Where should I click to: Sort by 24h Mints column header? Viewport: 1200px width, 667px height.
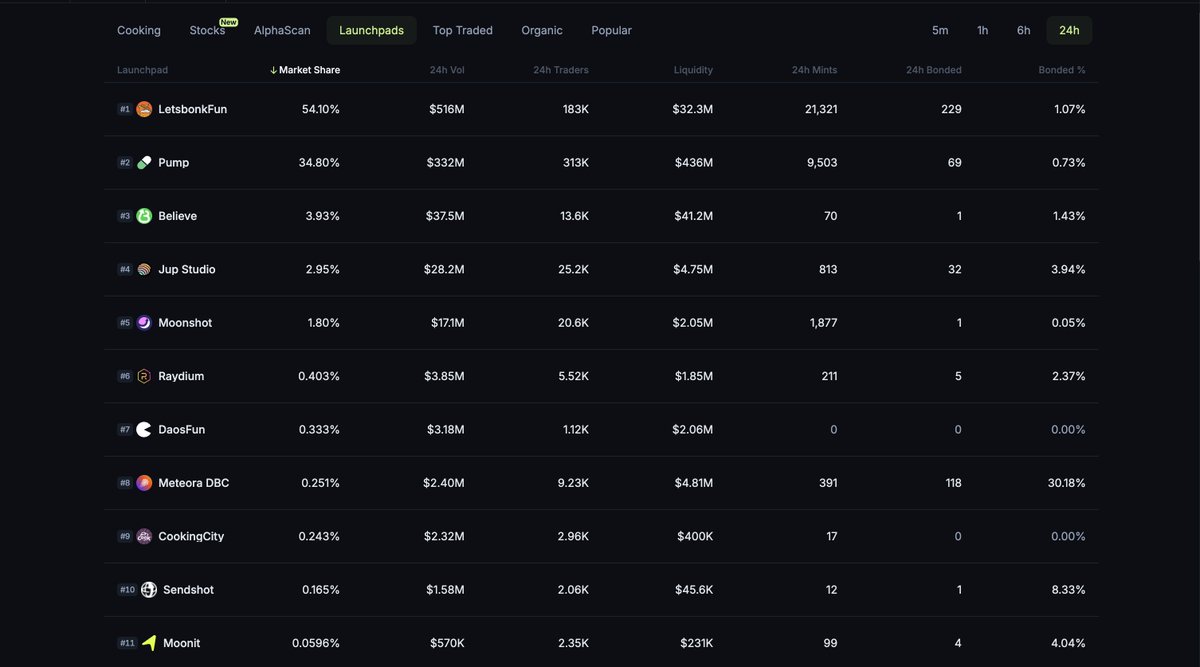[814, 70]
